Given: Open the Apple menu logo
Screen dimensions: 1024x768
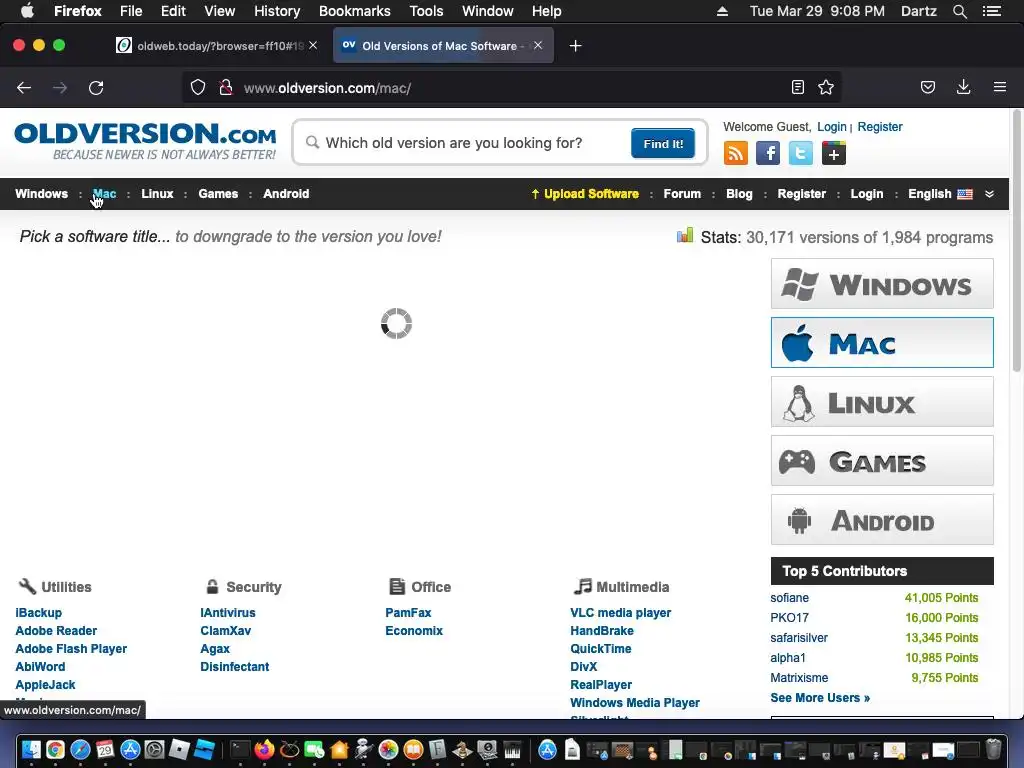Looking at the screenshot, I should tap(27, 11).
